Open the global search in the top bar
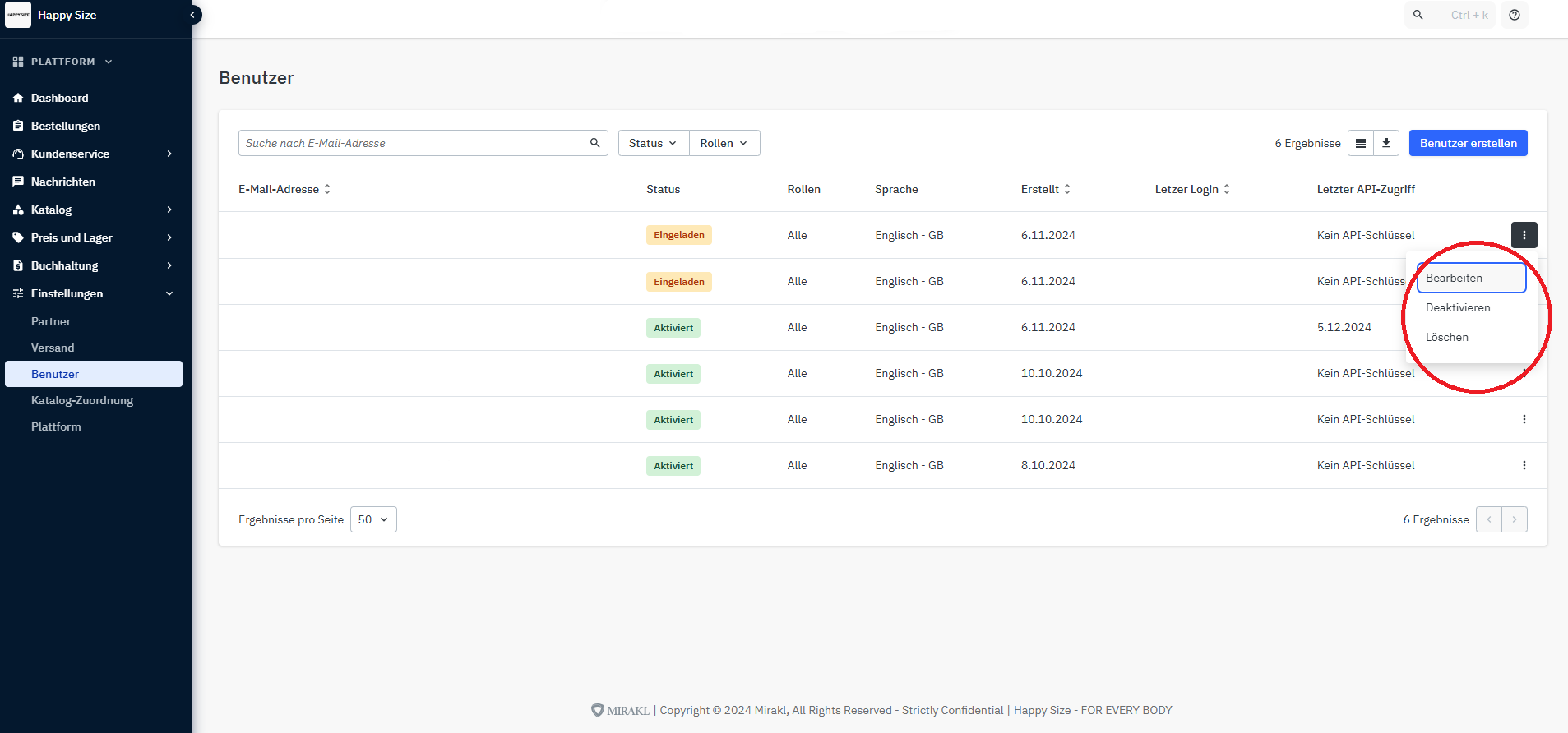 [x=1450, y=15]
